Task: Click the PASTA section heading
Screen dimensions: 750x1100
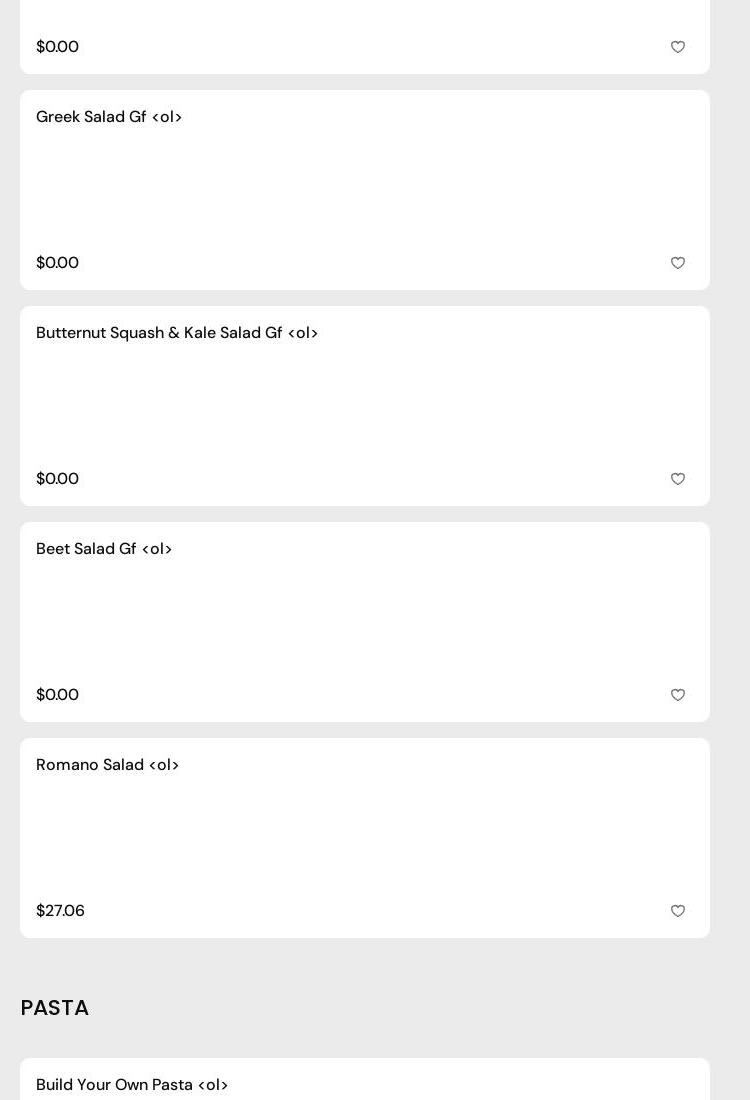Action: (55, 1008)
